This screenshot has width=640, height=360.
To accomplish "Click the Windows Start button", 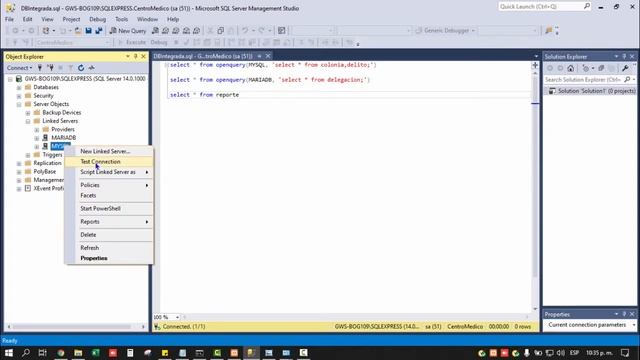I will (x=9, y=353).
